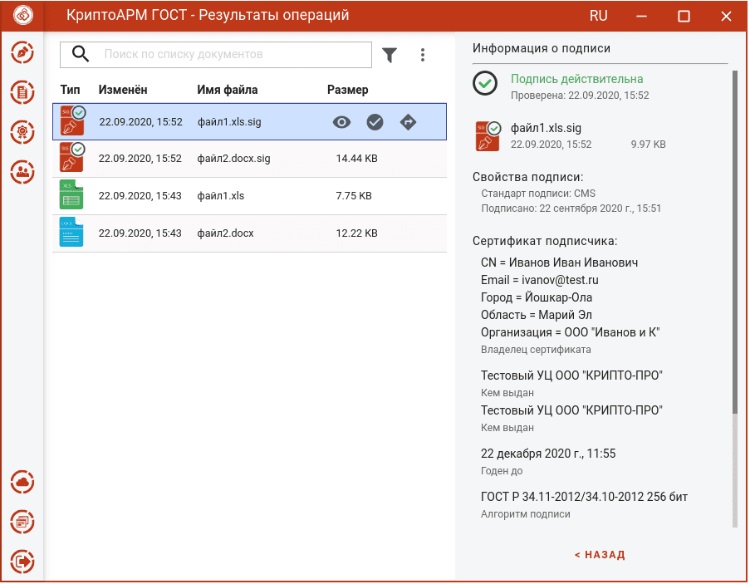Click the 12.22 KB size cell
The image size is (749, 584).
click(x=357, y=233)
